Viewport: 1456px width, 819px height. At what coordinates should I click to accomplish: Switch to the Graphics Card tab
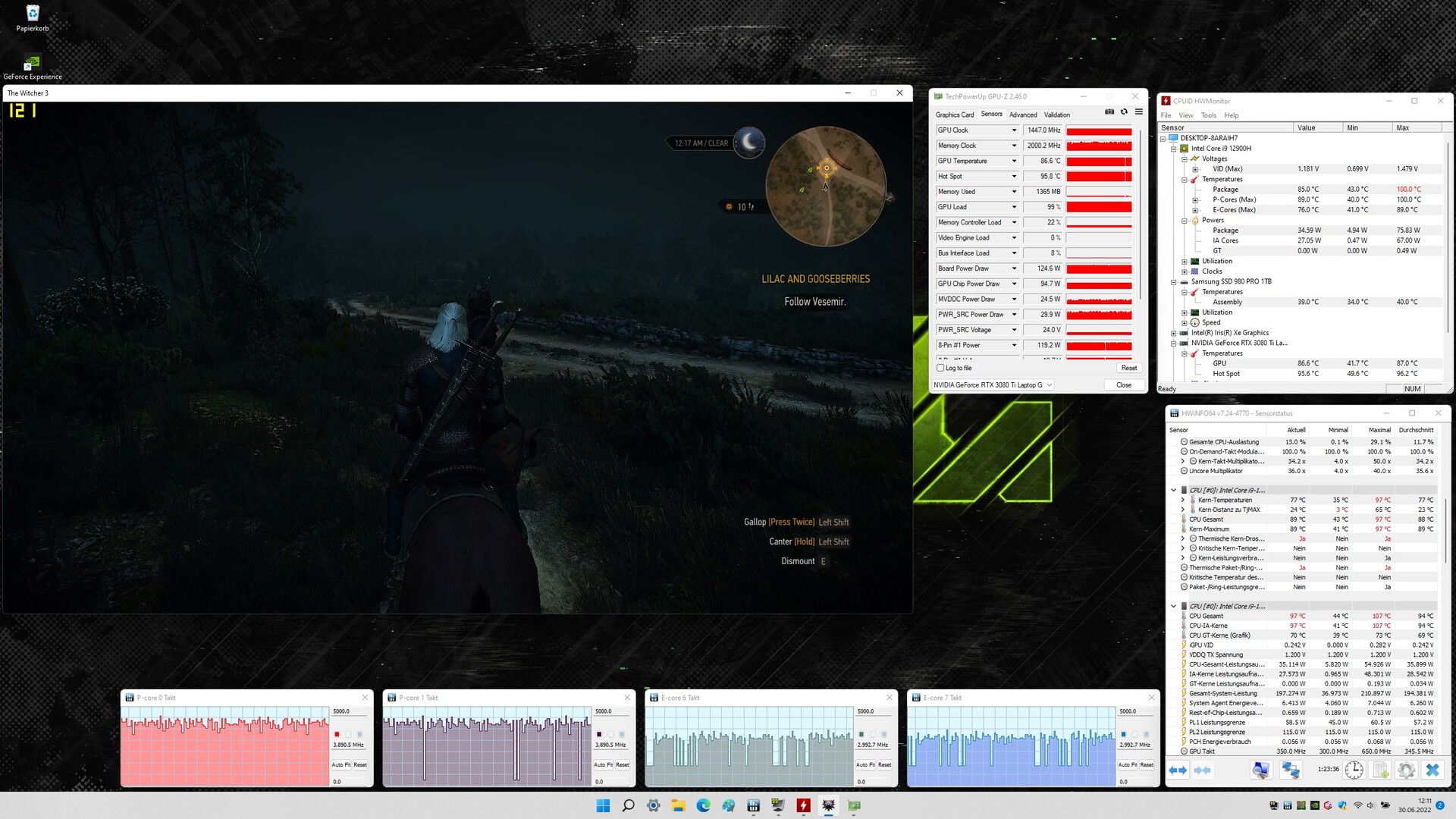pos(954,115)
